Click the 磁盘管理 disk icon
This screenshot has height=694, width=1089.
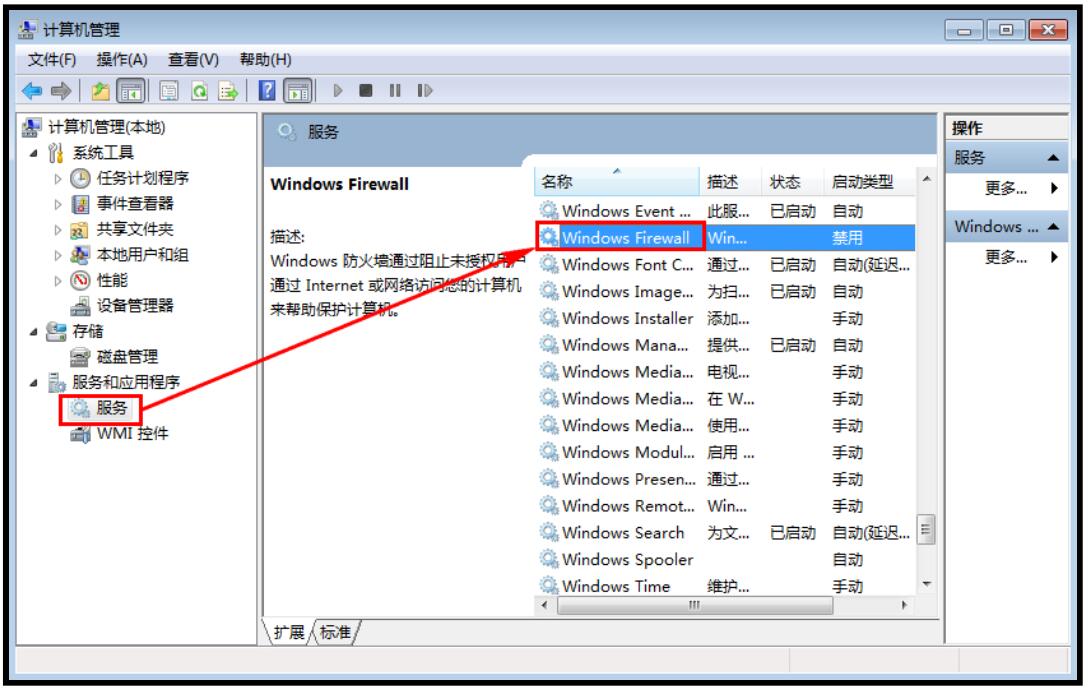[x=81, y=358]
